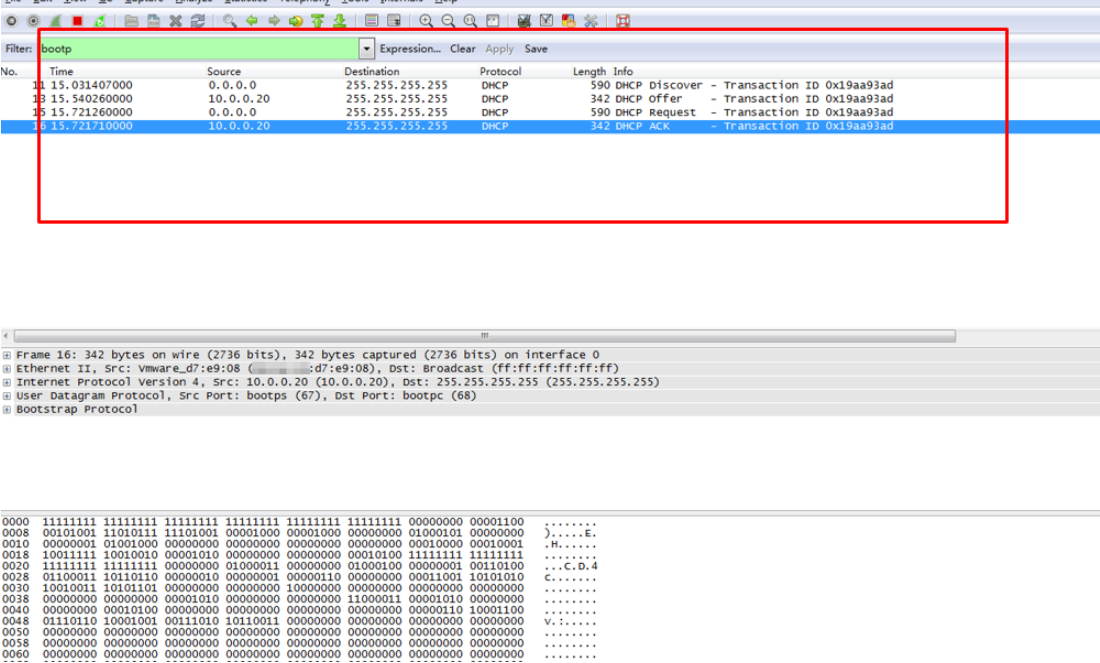Zoom out on packet text

[448, 21]
